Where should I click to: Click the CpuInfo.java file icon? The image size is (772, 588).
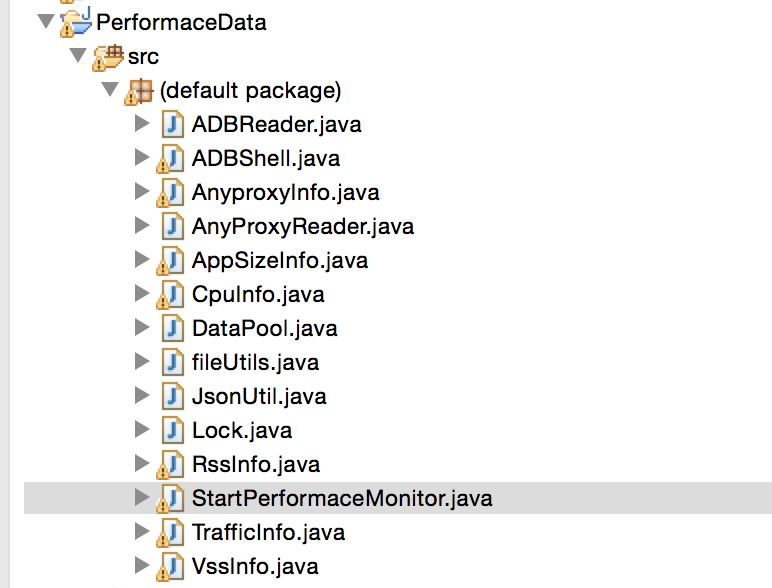click(x=170, y=294)
